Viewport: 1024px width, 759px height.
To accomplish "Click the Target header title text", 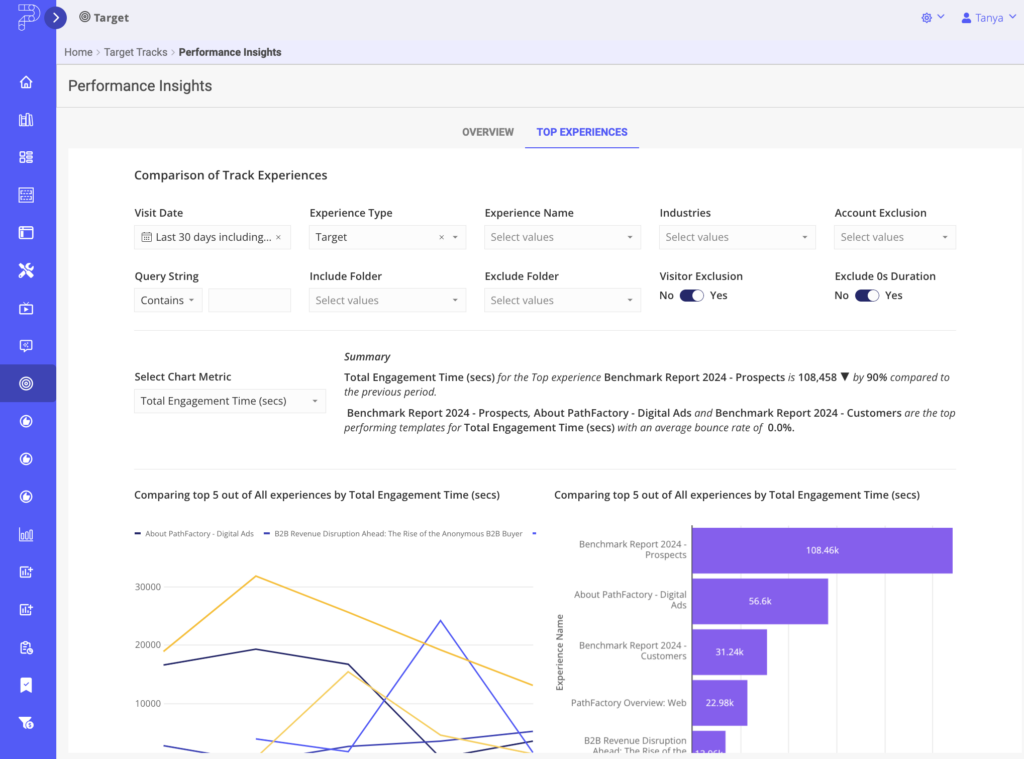I will point(111,18).
